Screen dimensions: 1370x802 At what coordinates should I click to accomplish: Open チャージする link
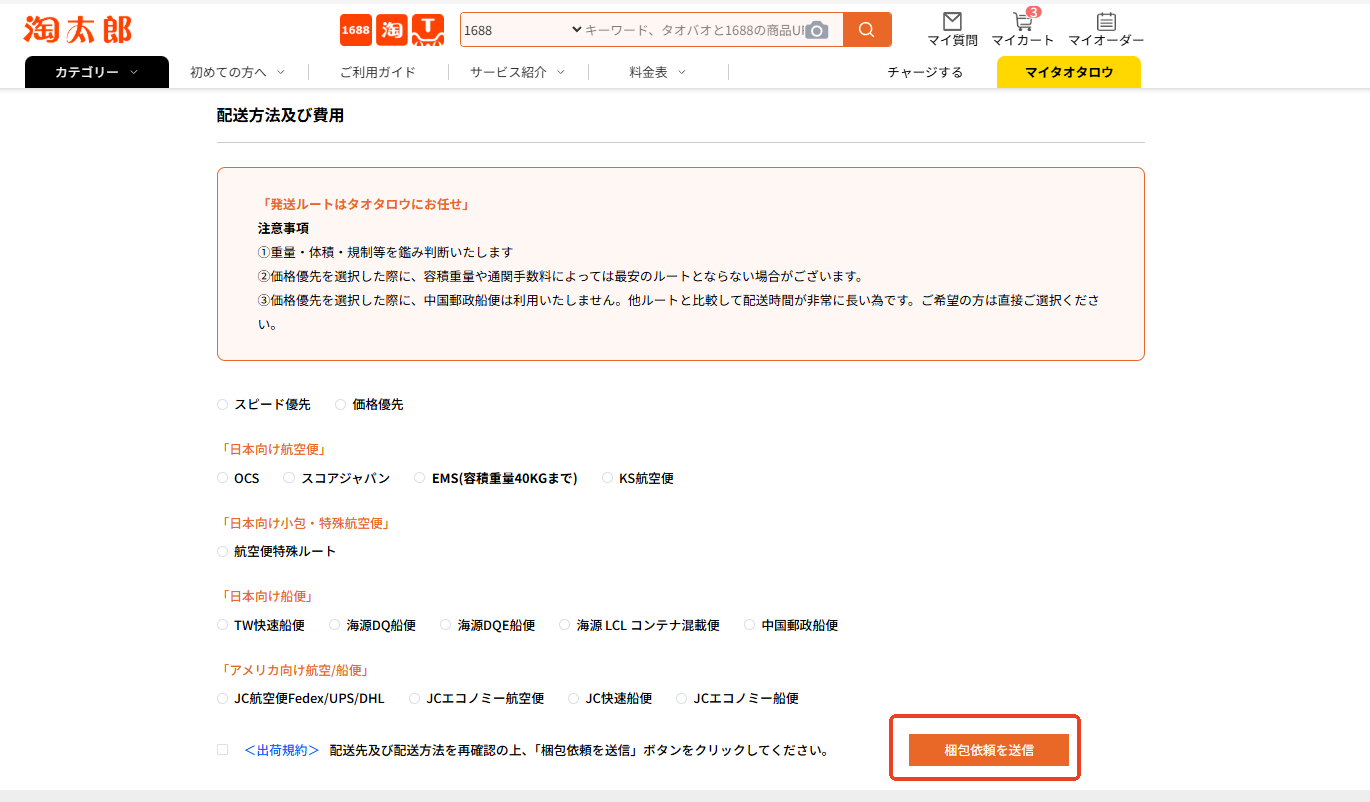pos(925,72)
